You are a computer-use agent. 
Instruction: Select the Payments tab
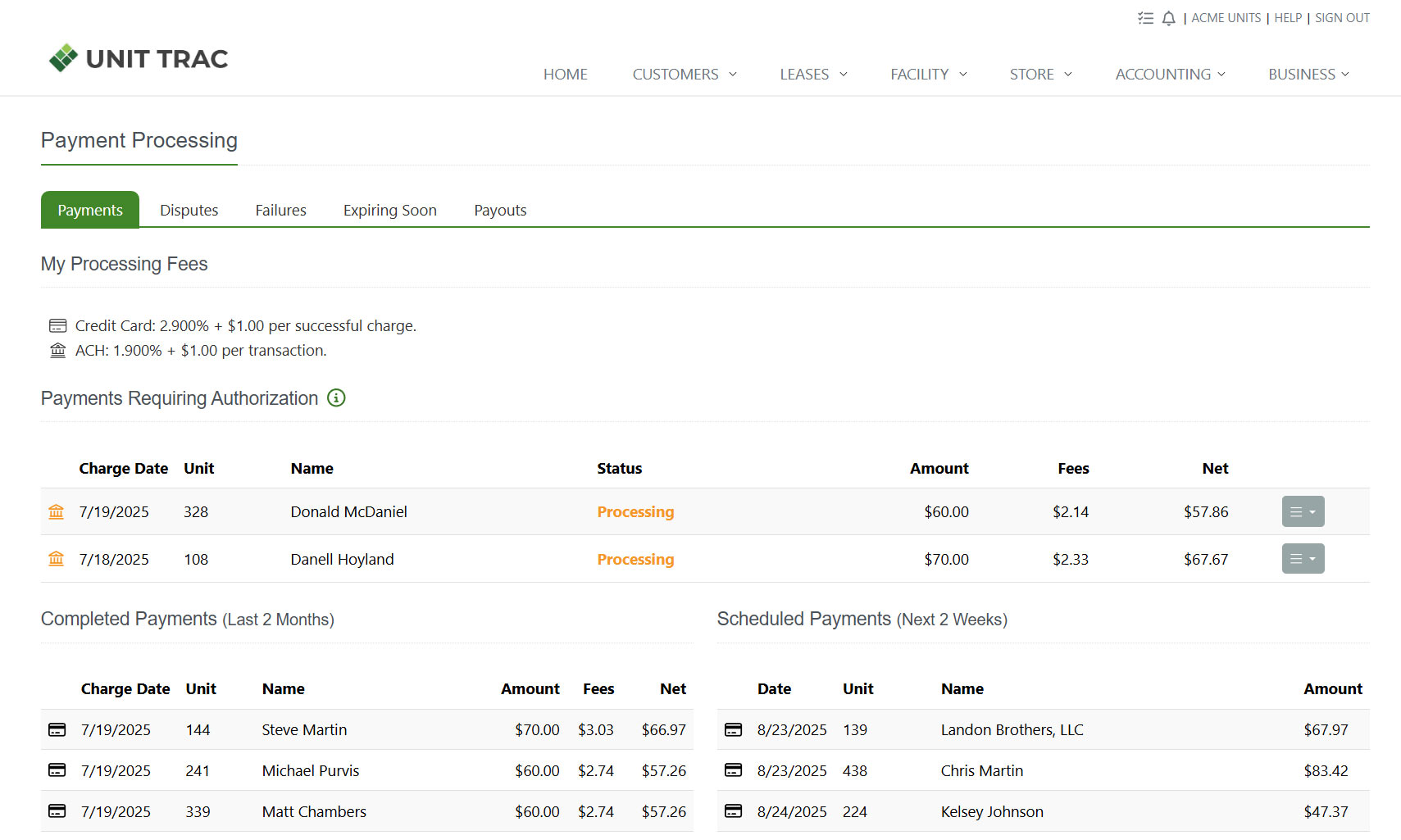point(90,210)
